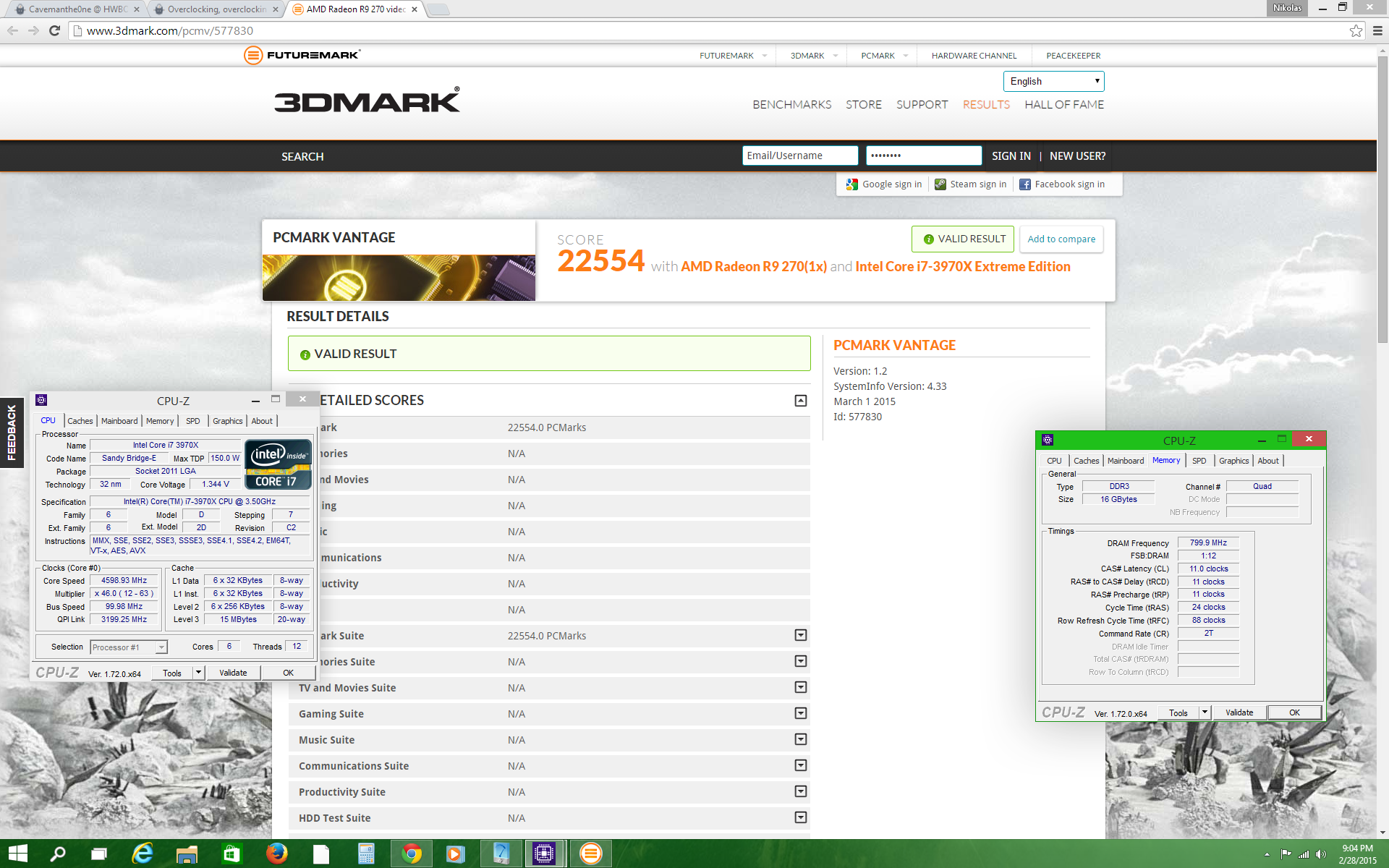Image resolution: width=1389 pixels, height=868 pixels.
Task: Reload the page with the browser refresh icon
Action: (54, 30)
